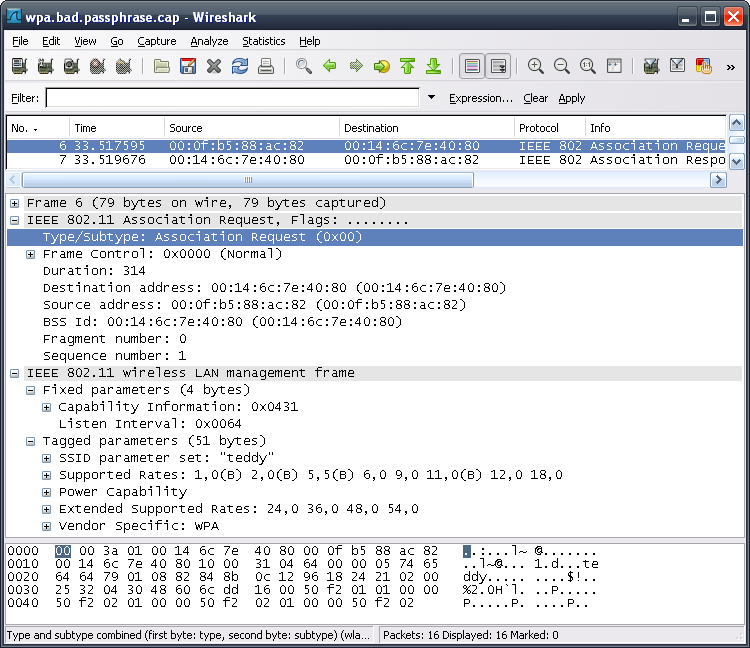Click into the Filter text field
This screenshot has width=750, height=648.
(232, 98)
